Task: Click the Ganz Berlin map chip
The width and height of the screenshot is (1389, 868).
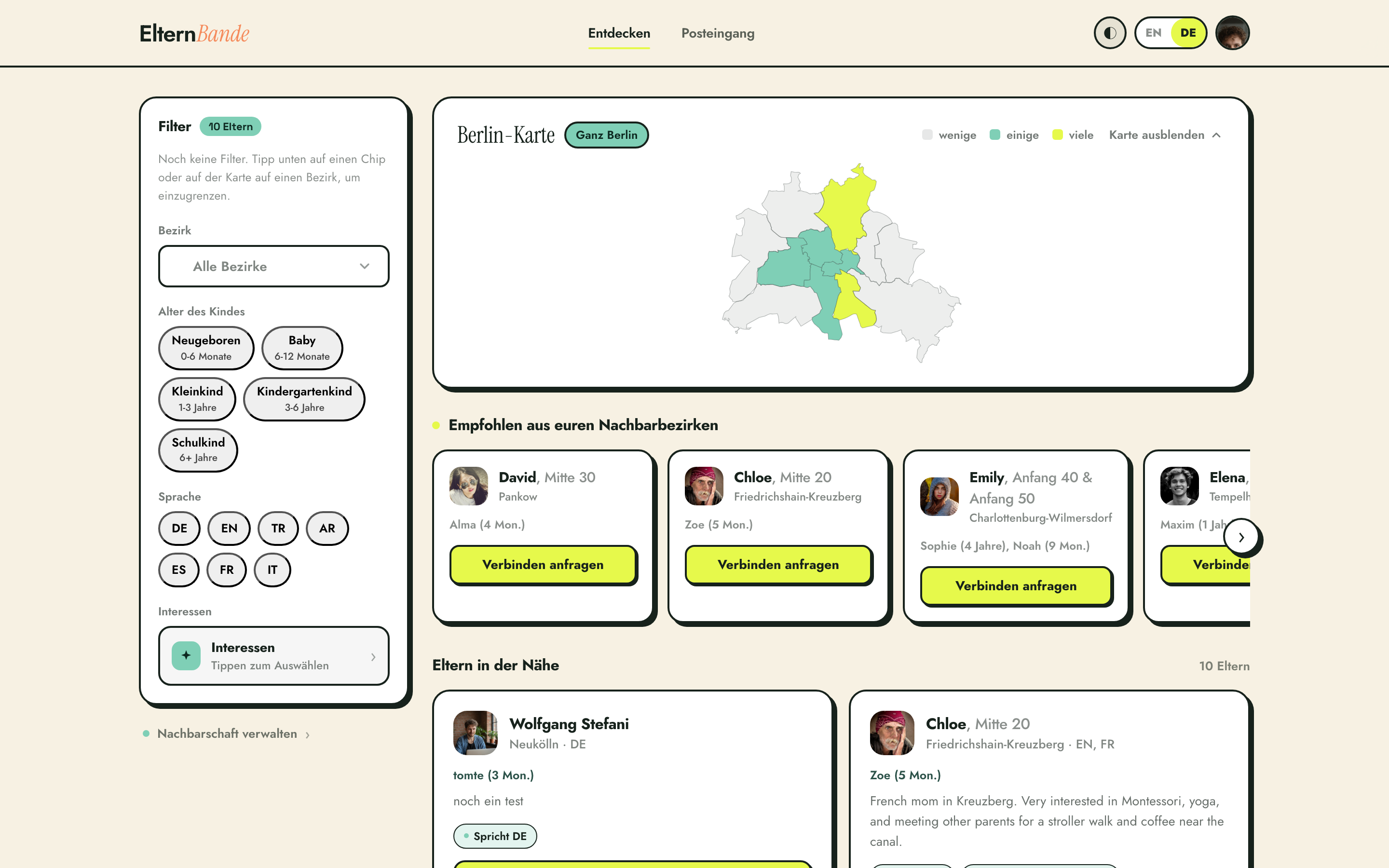Action: (606, 135)
